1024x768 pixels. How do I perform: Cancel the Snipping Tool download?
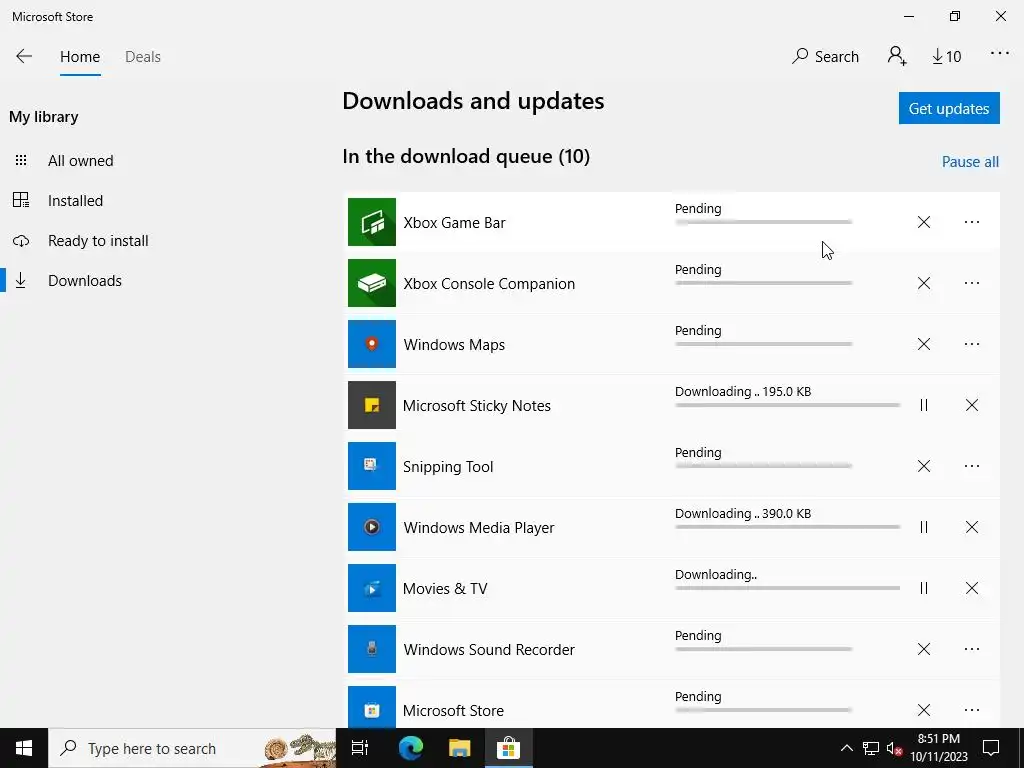[x=923, y=466]
